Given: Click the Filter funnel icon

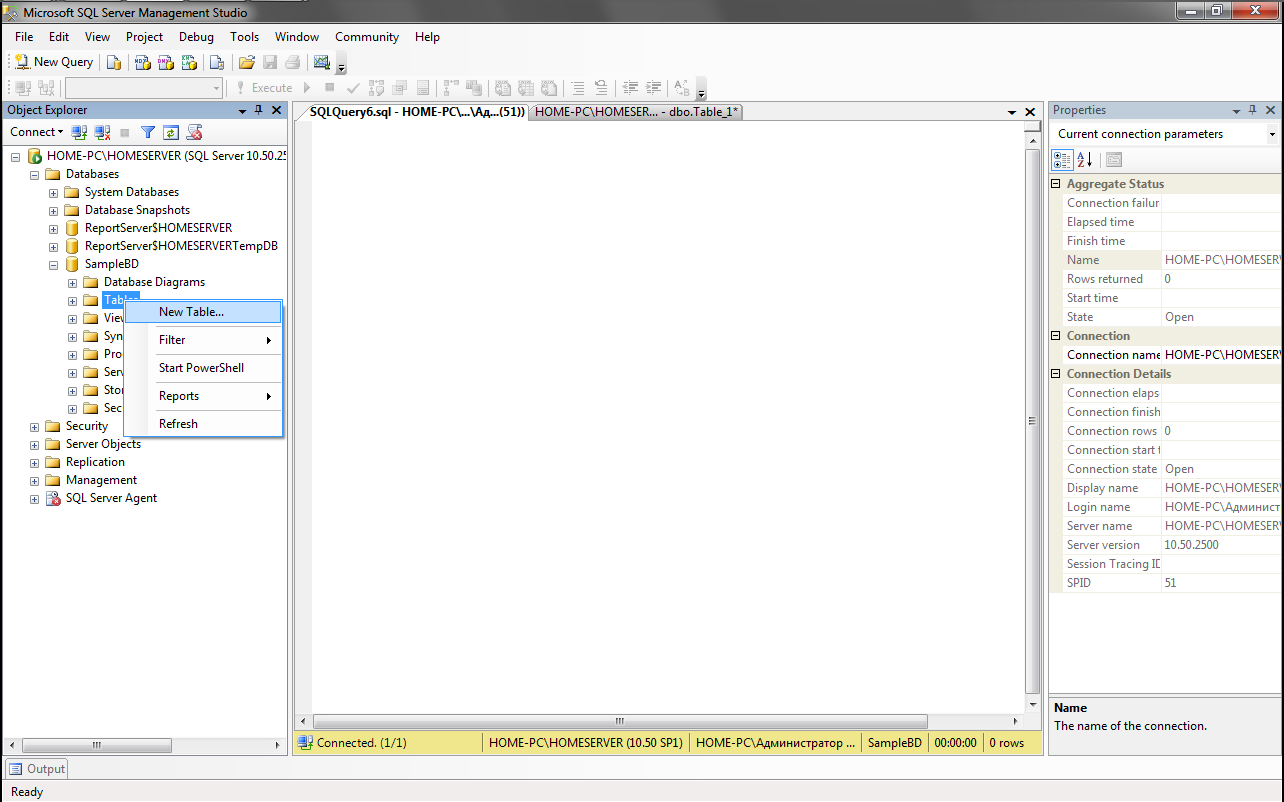Looking at the screenshot, I should [148, 132].
